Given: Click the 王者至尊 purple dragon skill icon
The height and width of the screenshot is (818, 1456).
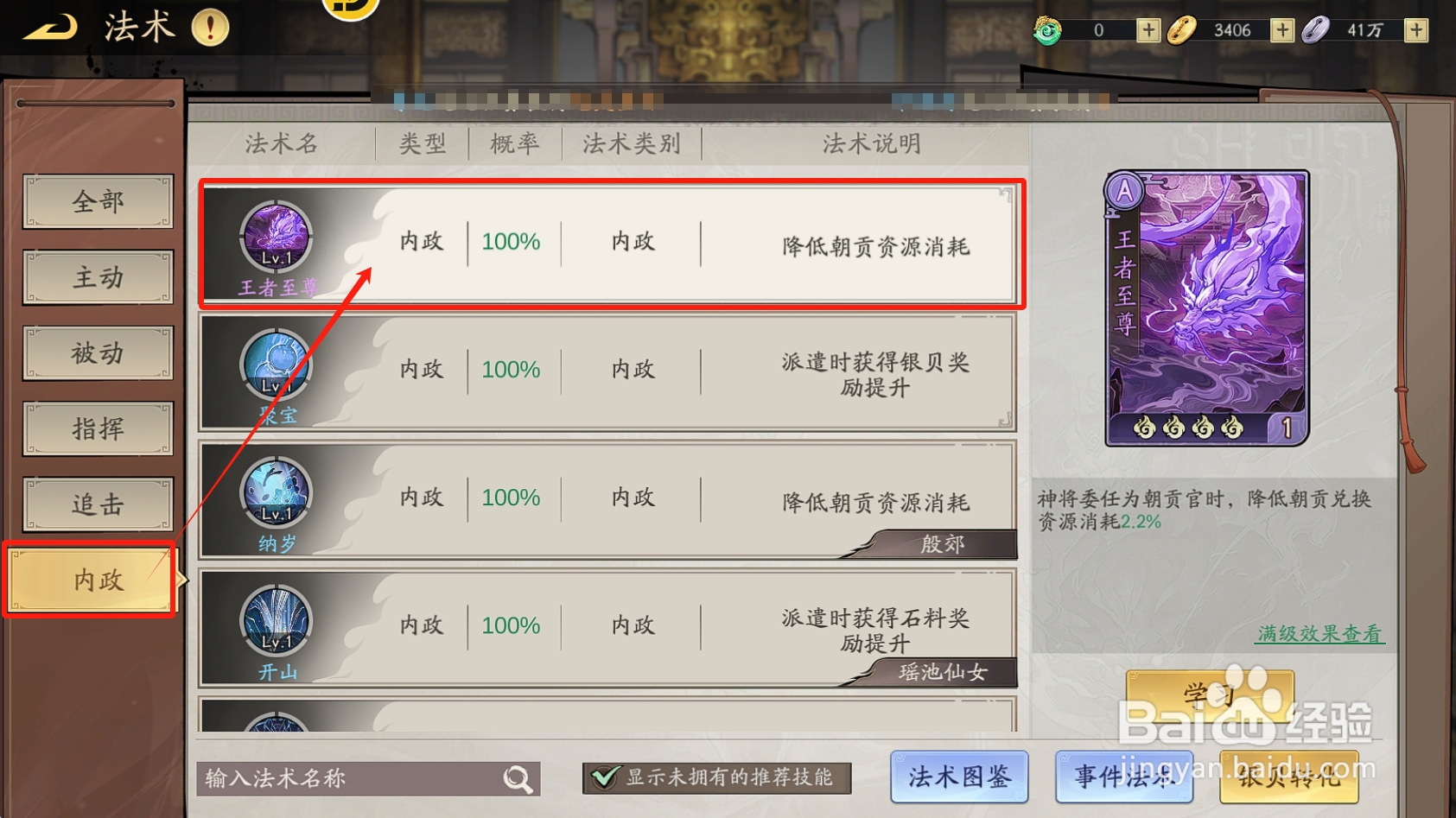Looking at the screenshot, I should 277,235.
